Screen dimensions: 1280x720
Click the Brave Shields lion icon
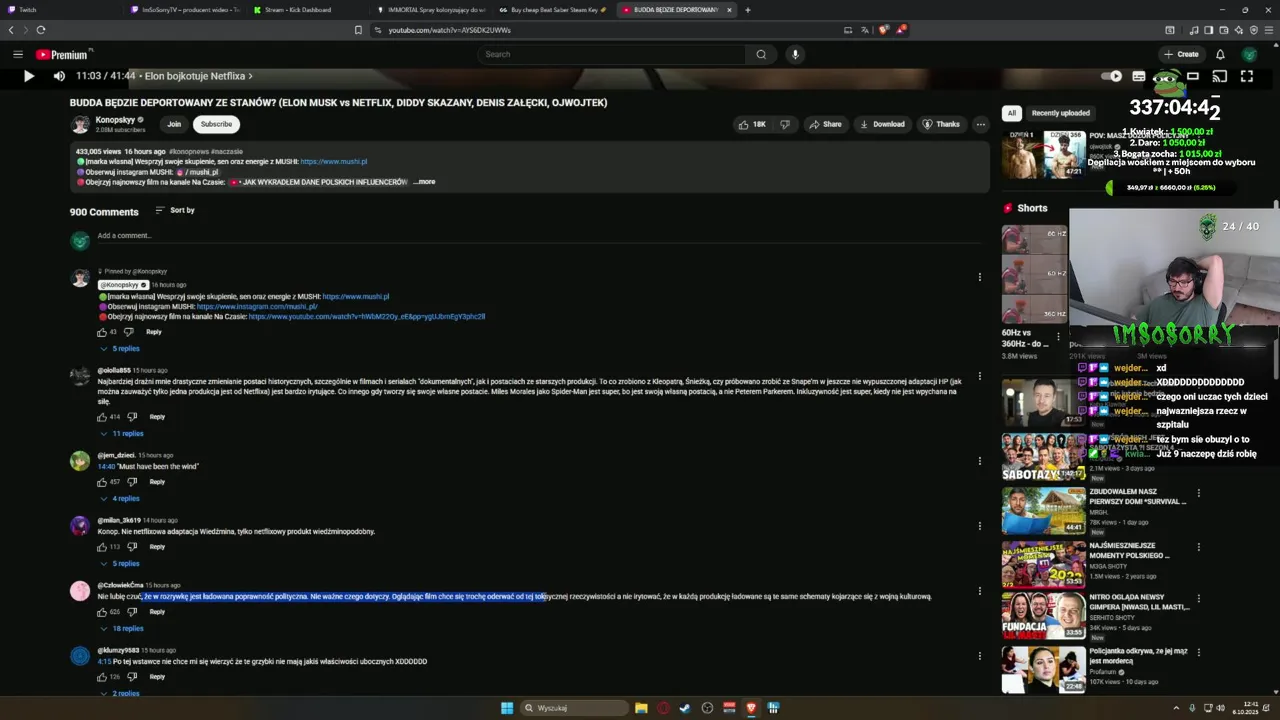click(x=883, y=30)
